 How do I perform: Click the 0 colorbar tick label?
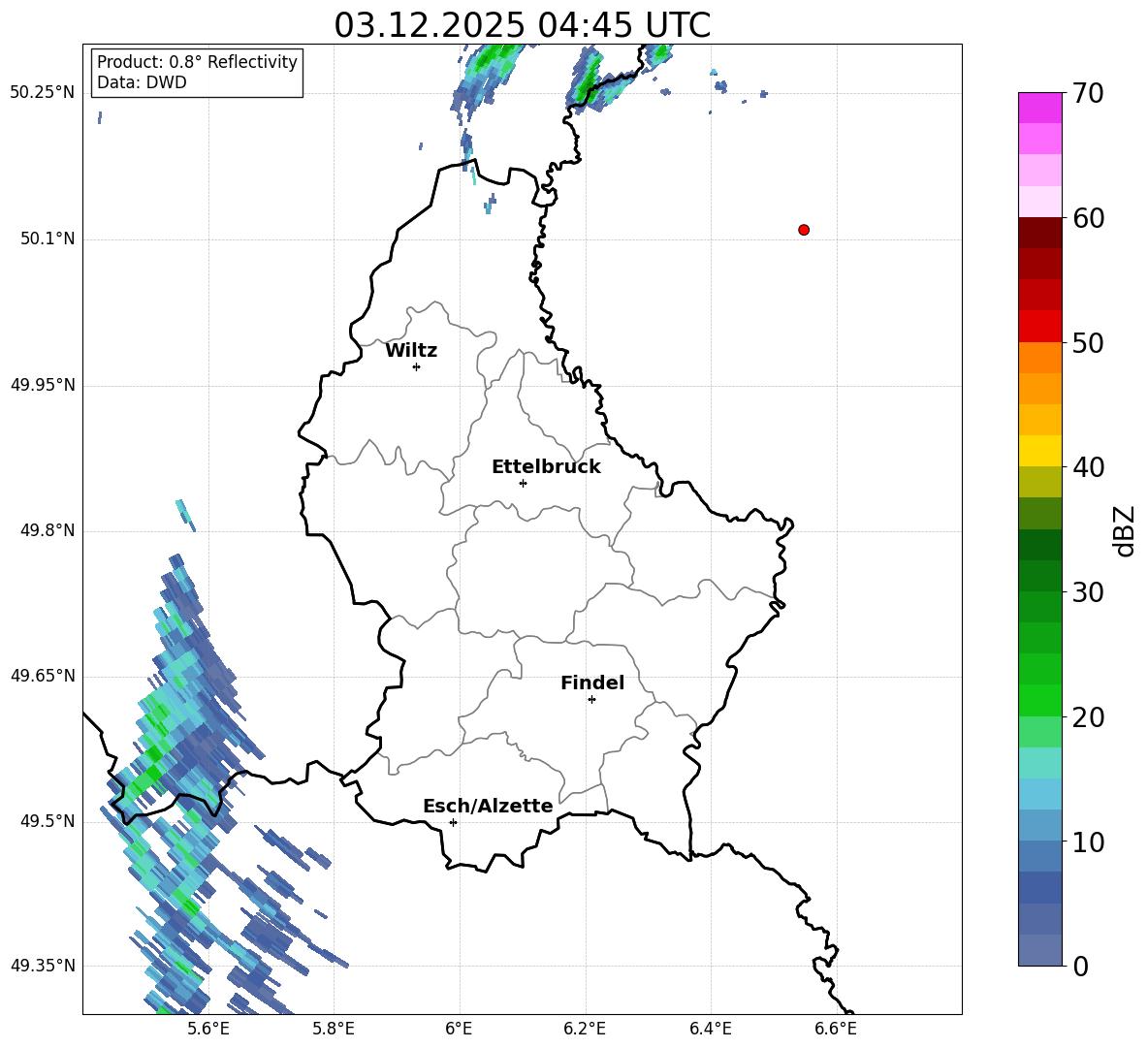click(1080, 966)
